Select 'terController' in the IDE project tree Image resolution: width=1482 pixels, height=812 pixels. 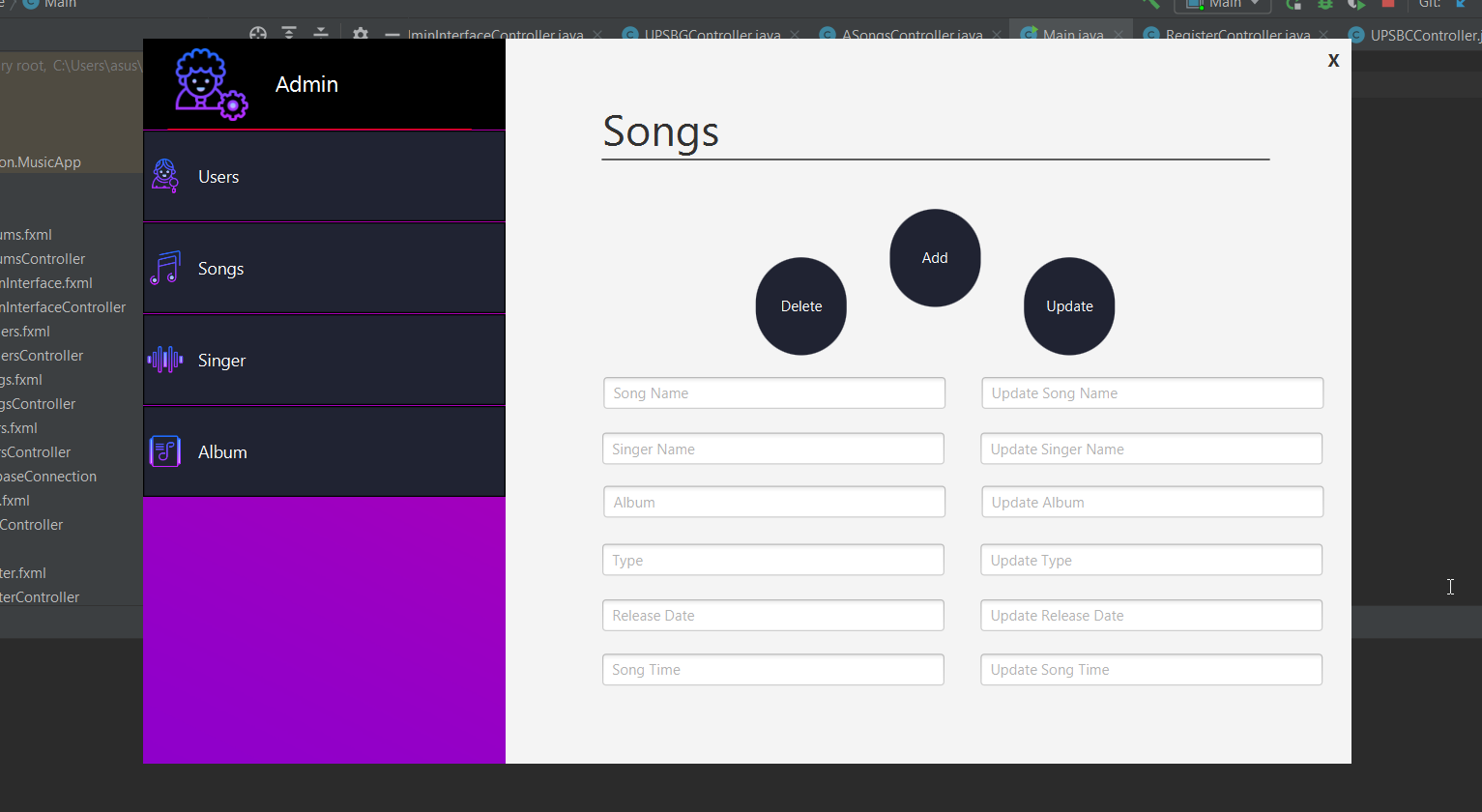point(40,597)
